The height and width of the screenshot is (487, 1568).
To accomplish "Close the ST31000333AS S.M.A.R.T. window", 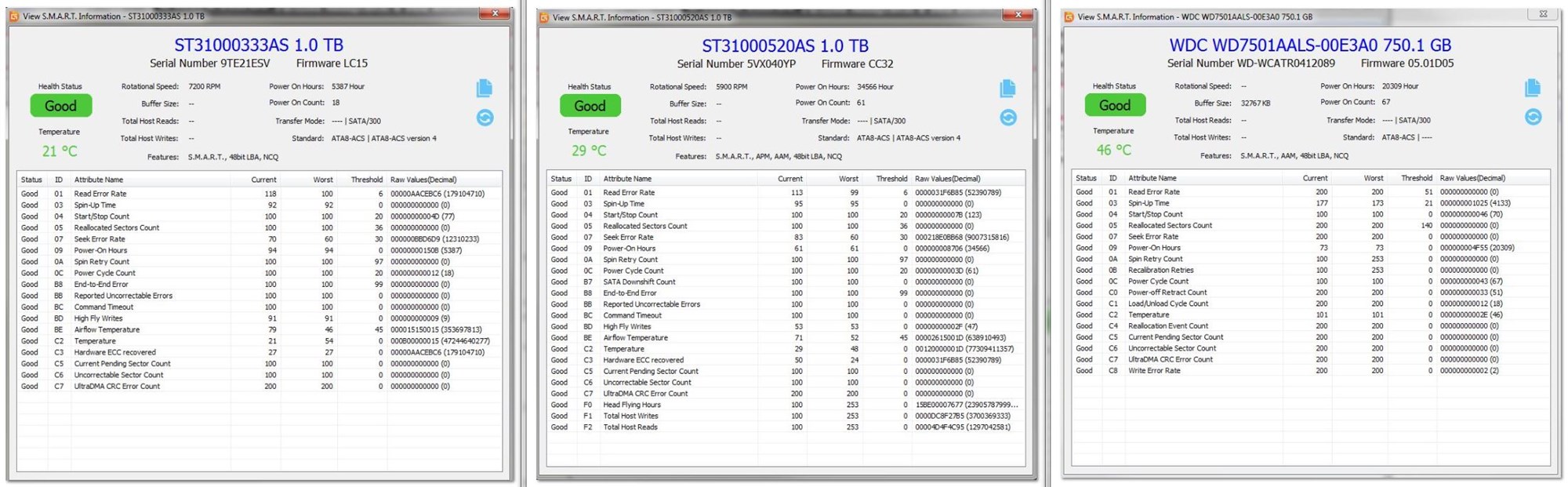I will (495, 13).
